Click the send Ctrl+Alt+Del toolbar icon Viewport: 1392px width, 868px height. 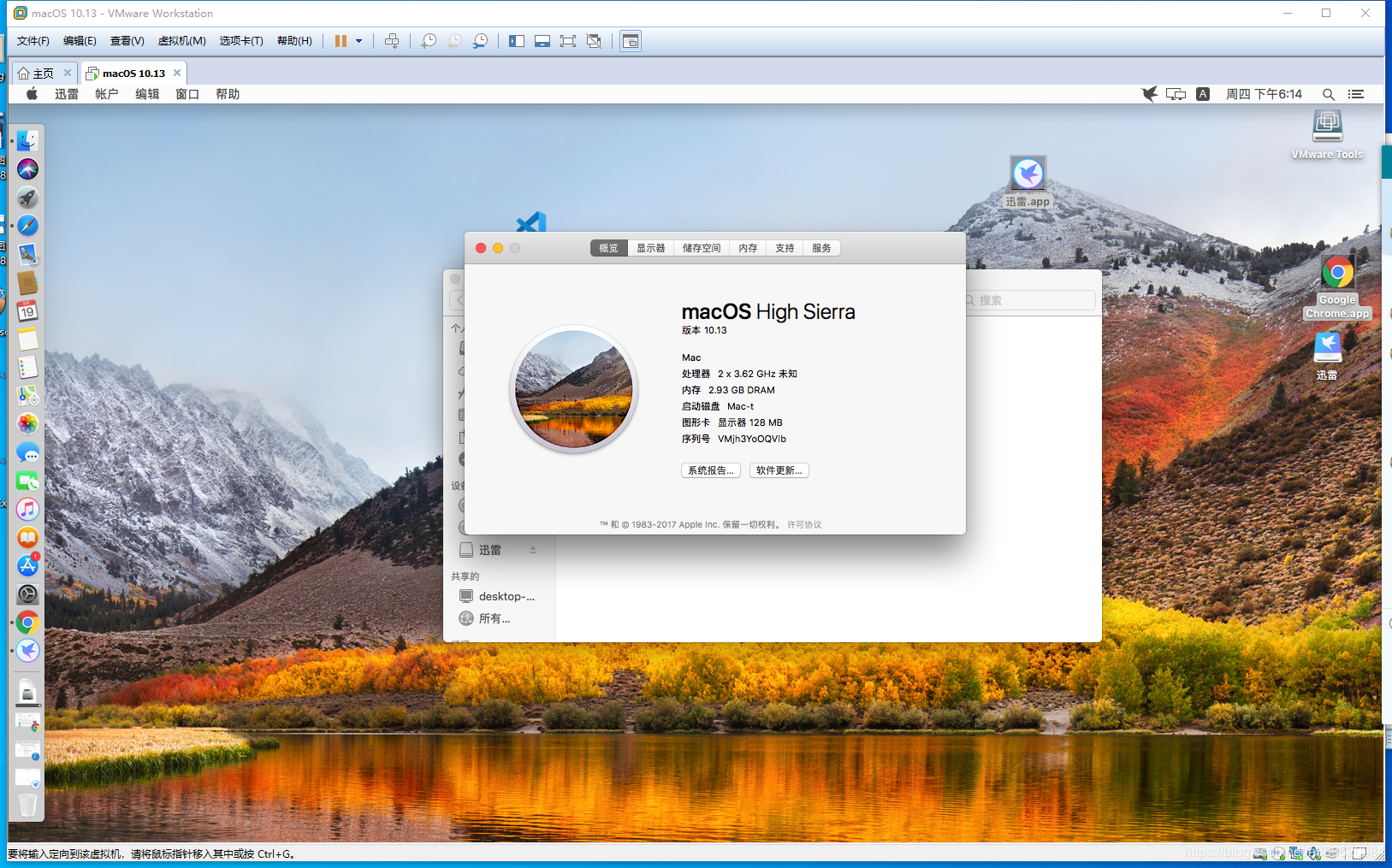coord(392,41)
